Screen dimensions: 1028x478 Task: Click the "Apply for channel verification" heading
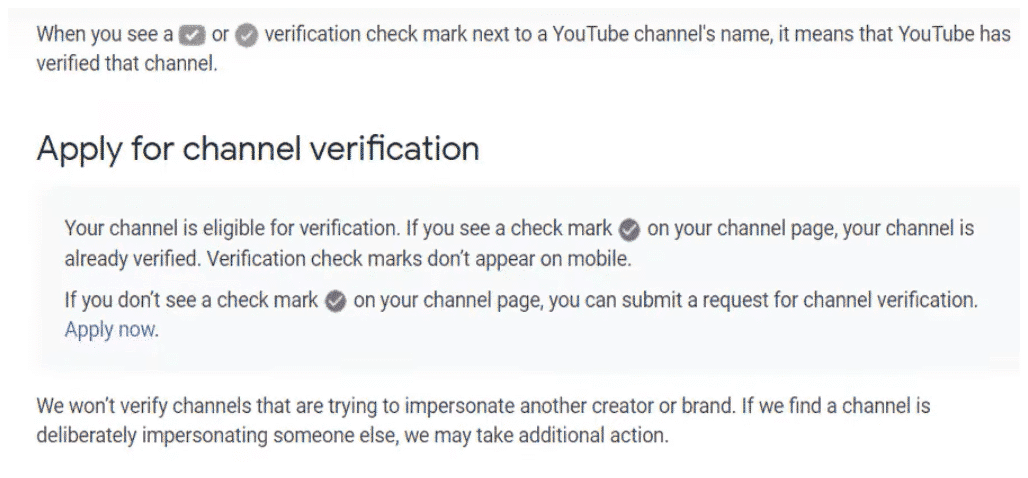click(258, 149)
